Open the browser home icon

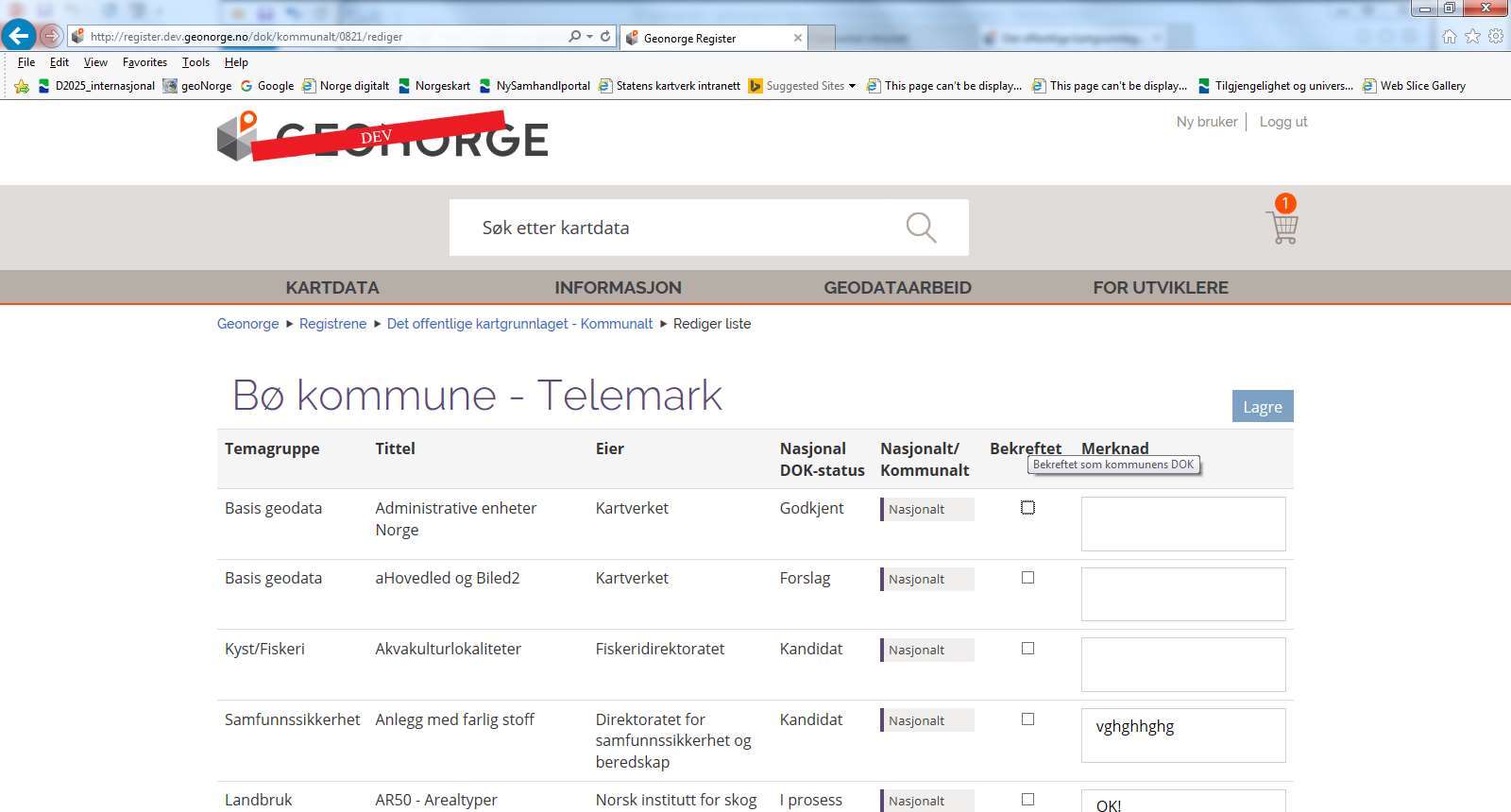tap(1450, 37)
